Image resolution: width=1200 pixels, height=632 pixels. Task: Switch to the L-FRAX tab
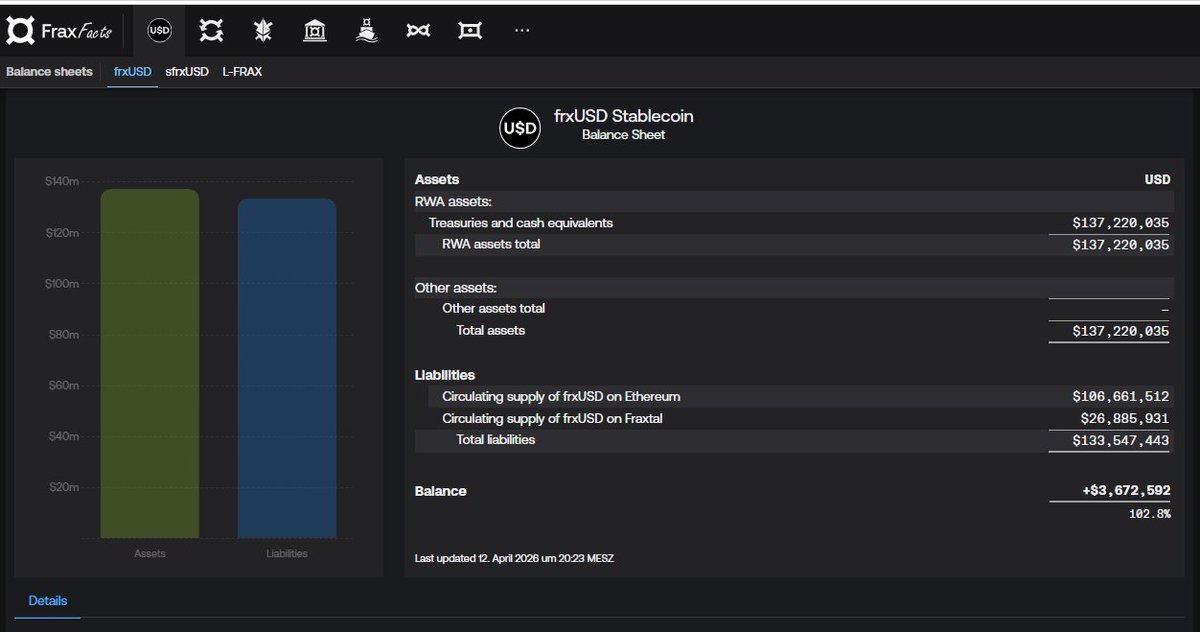tap(242, 72)
